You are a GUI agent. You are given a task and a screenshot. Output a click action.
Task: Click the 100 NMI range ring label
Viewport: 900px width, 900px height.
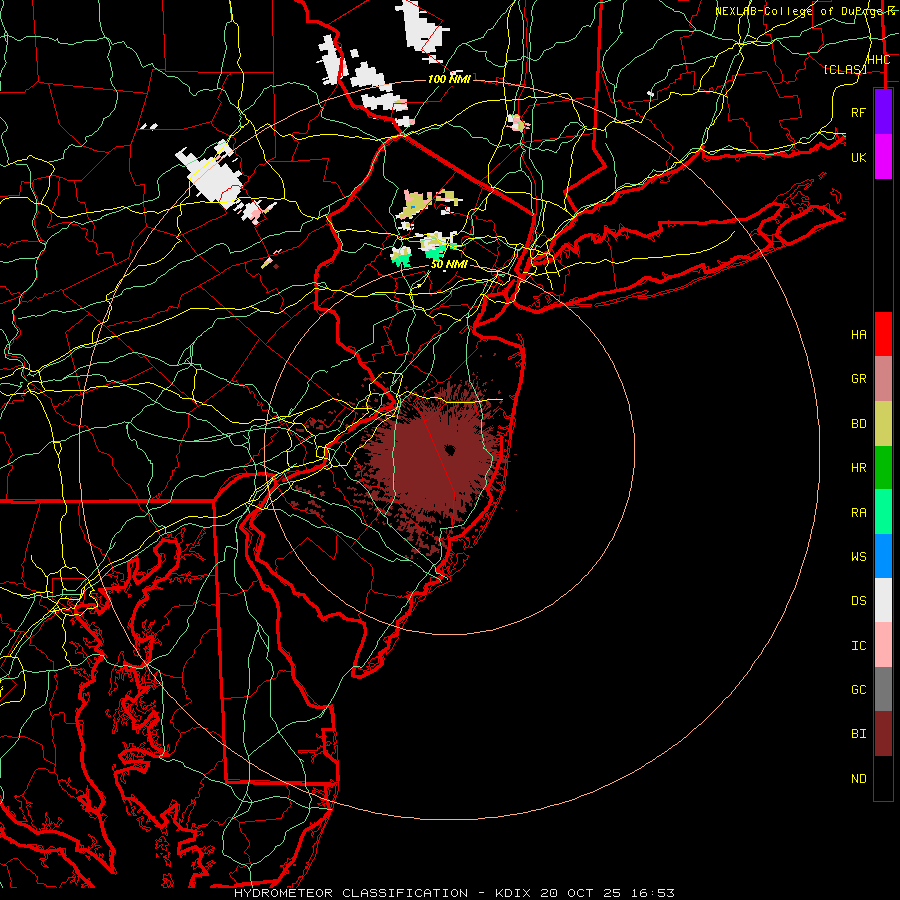tap(449, 79)
